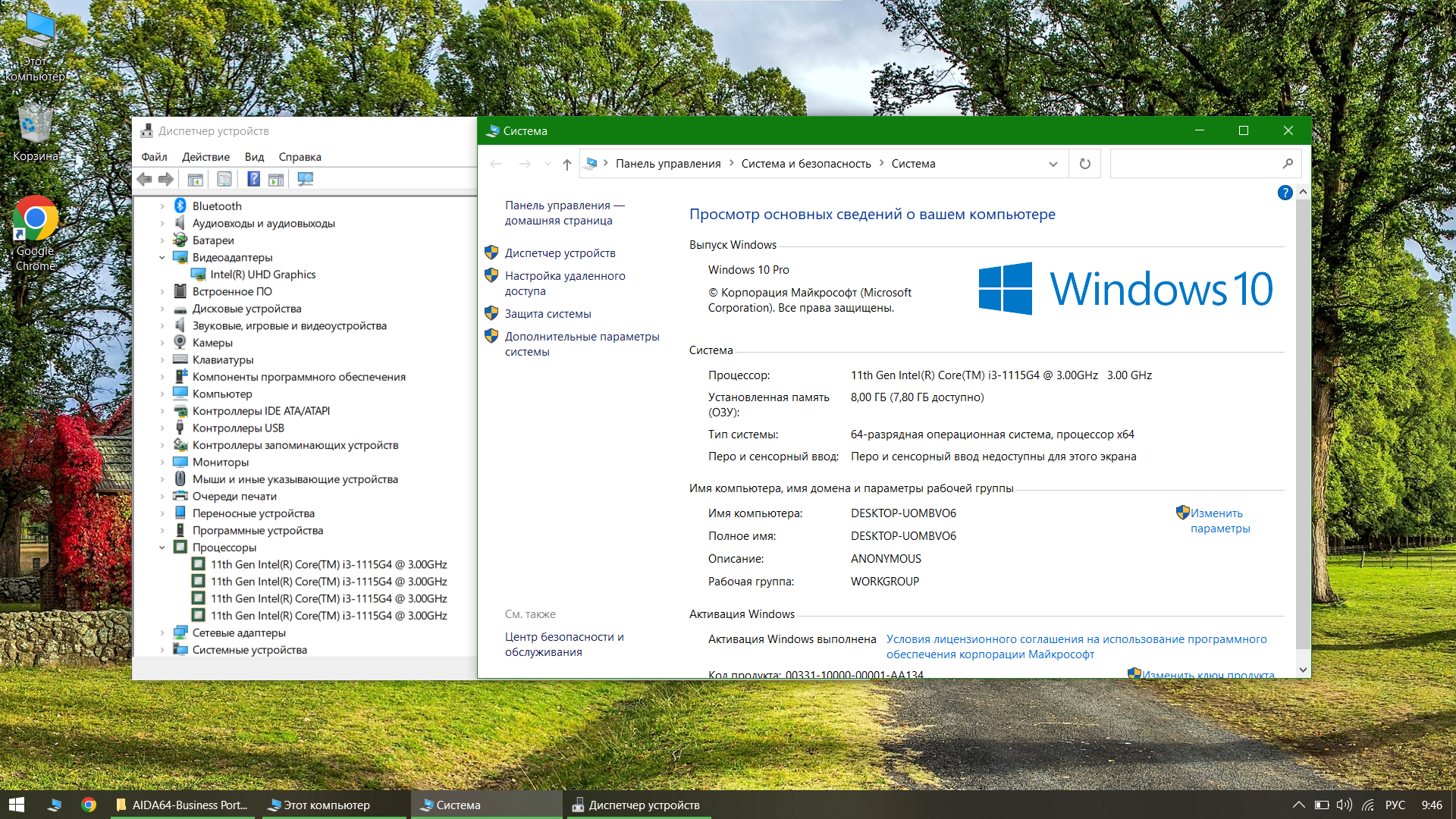Click the refresh button next to address bar

tap(1084, 164)
